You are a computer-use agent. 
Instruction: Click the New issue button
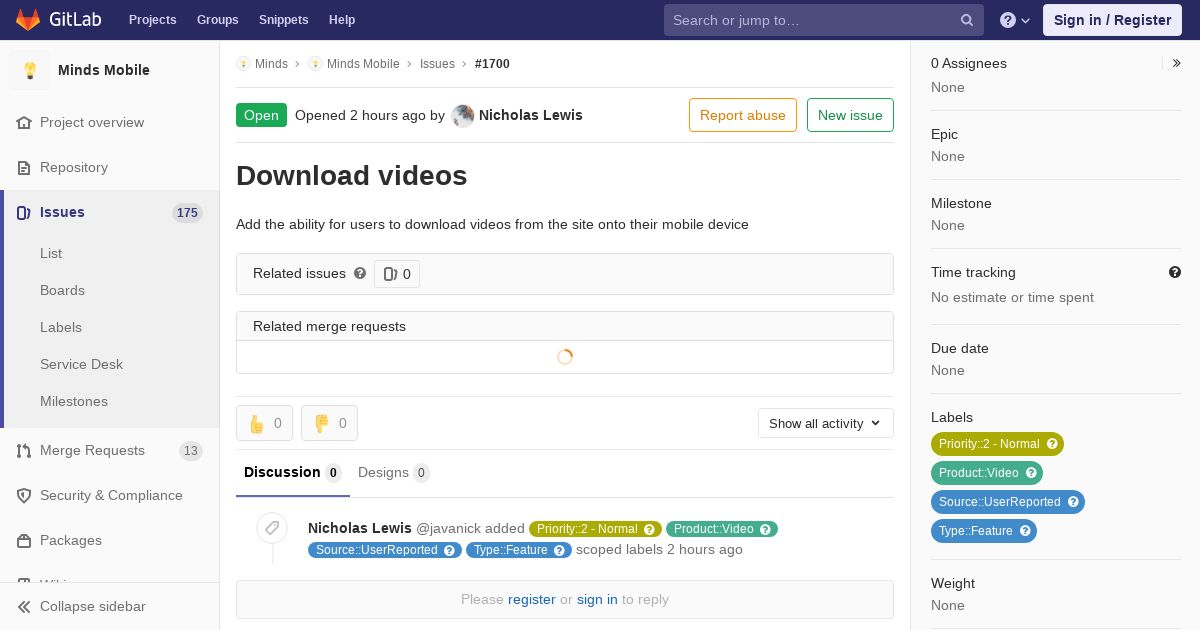pyautogui.click(x=850, y=115)
